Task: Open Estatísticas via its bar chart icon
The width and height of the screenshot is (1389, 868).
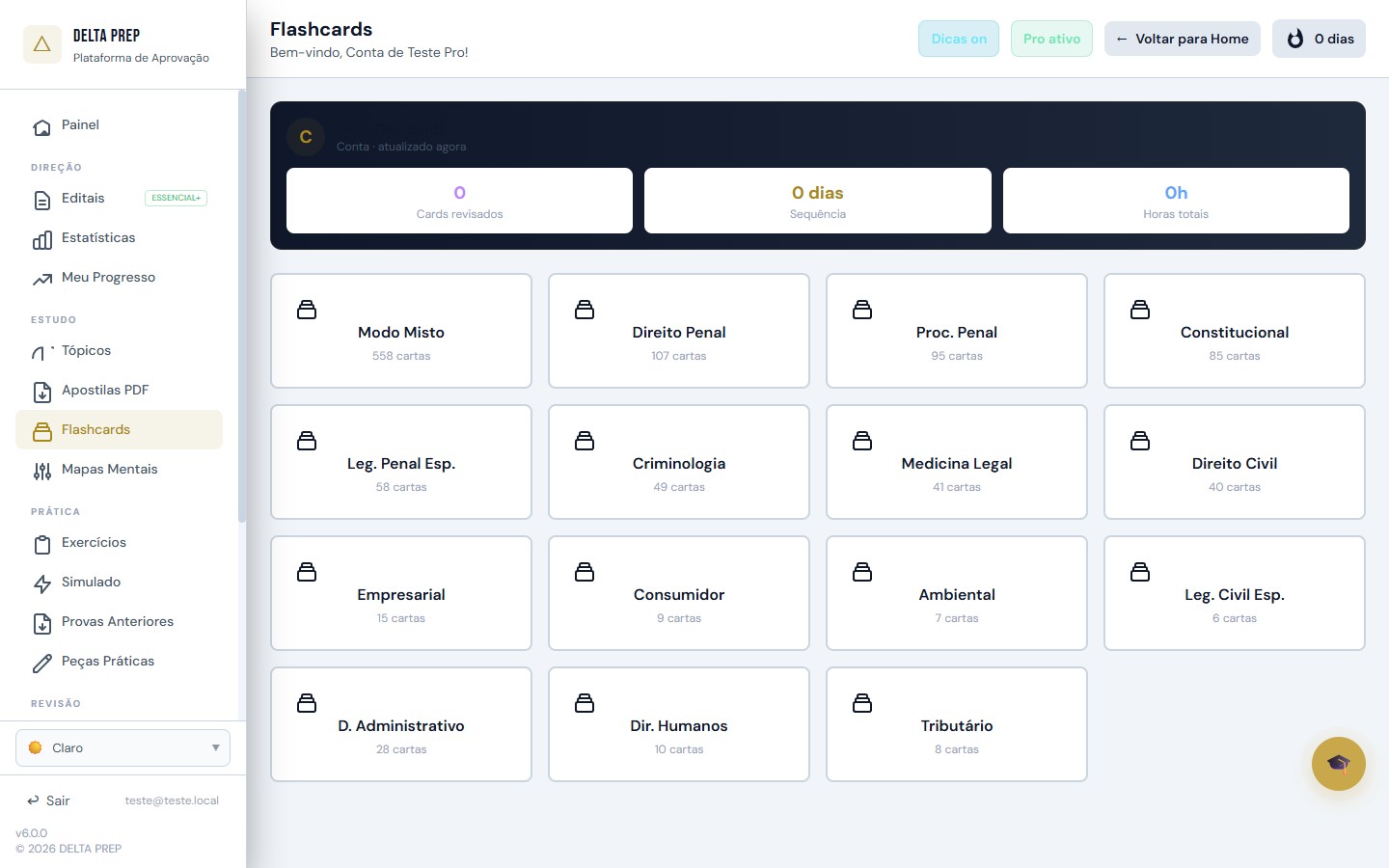Action: pyautogui.click(x=42, y=239)
